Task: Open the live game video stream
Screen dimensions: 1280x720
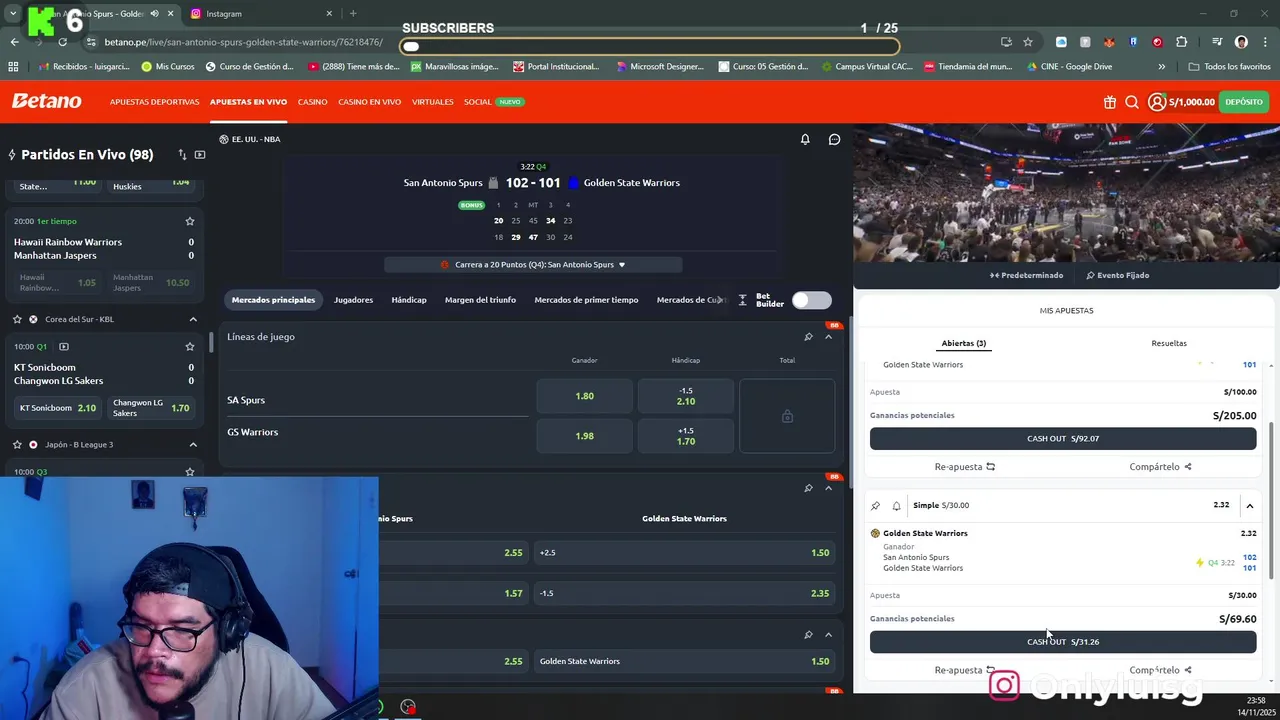Action: [1066, 193]
